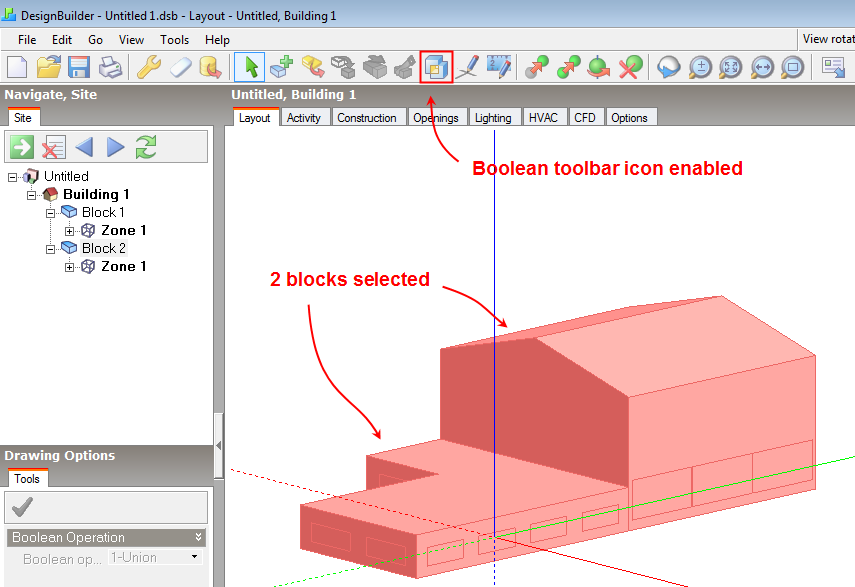Viewport: 855px width, 587px height.
Task: Collapse the Block 1 tree node
Action: 51,213
